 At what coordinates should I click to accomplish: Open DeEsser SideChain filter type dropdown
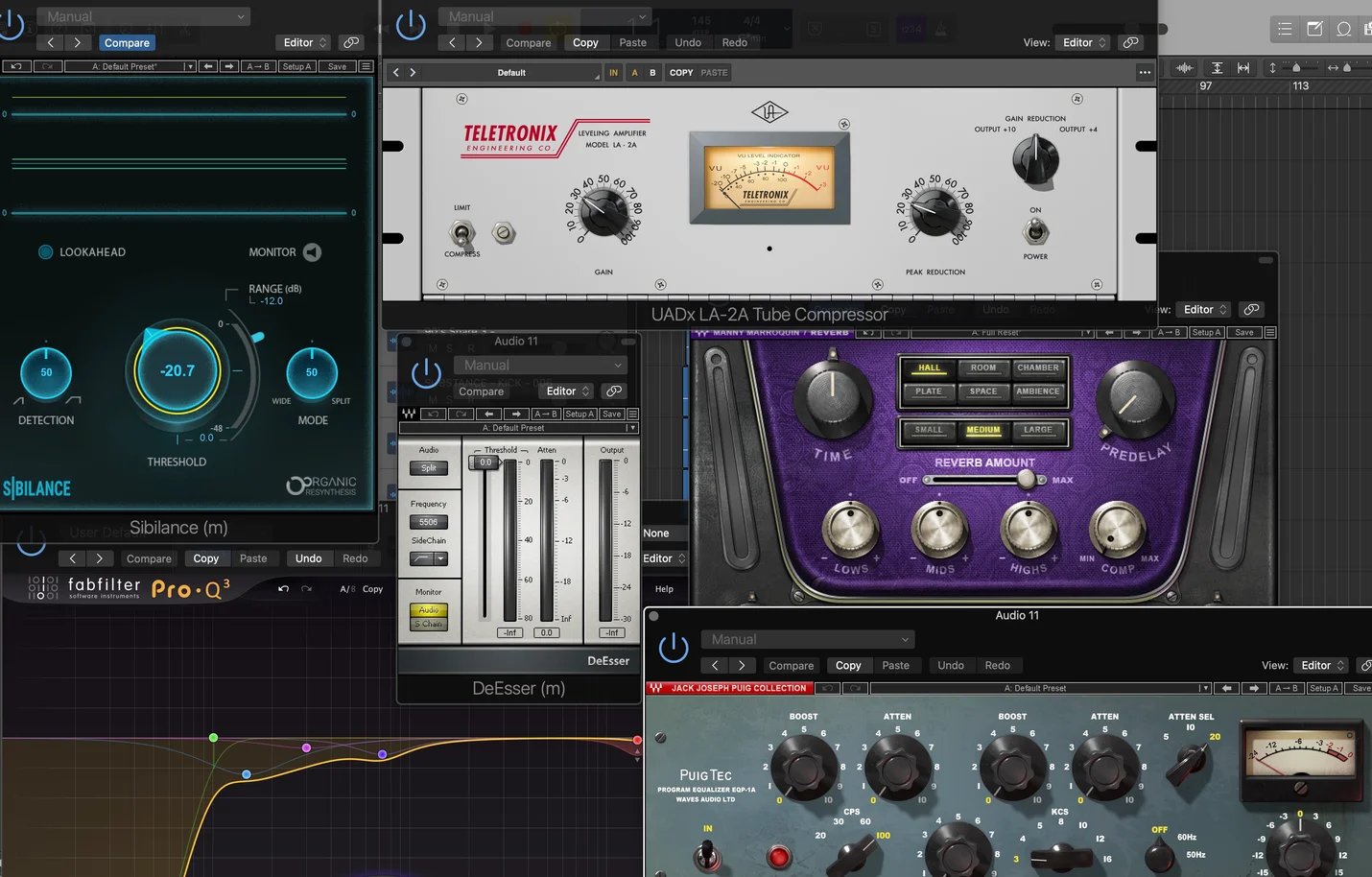click(x=429, y=558)
